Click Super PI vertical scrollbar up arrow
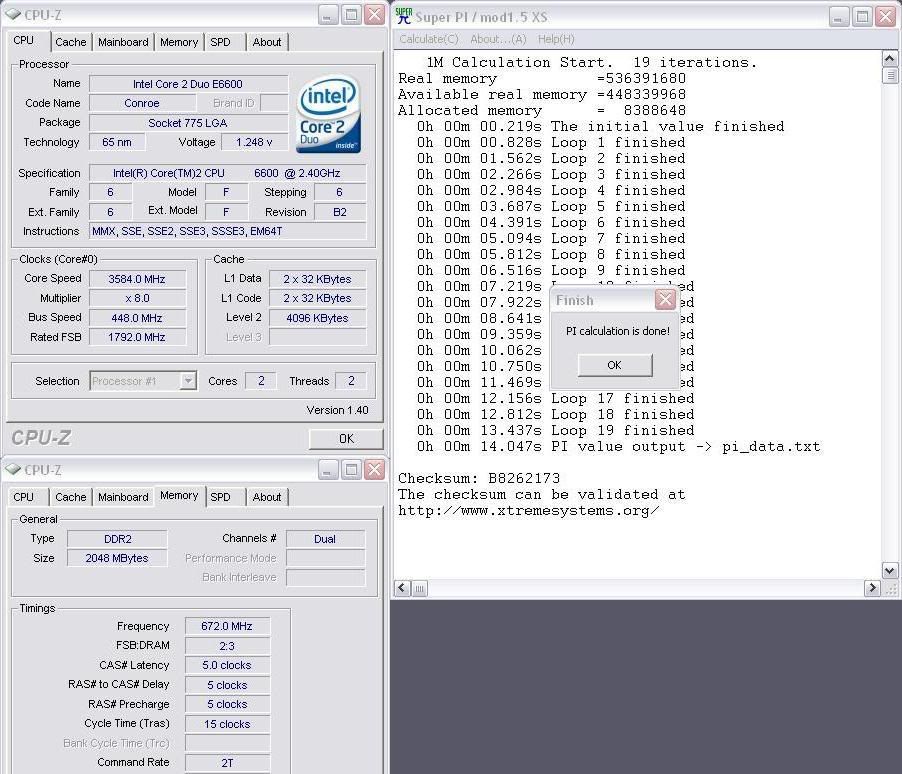The image size is (902, 774). (889, 58)
